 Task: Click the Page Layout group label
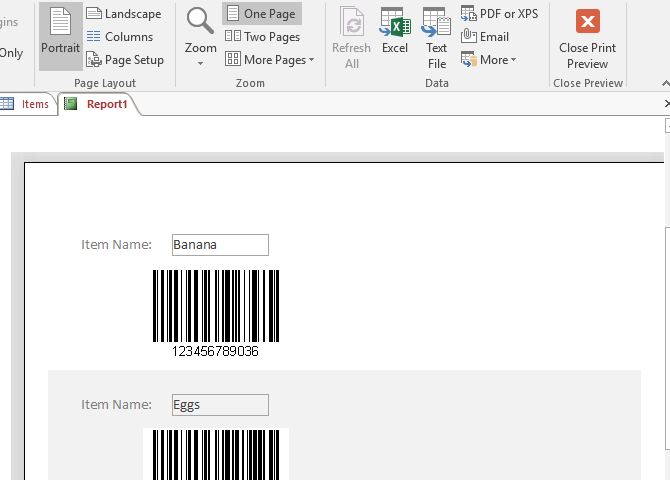(x=105, y=83)
